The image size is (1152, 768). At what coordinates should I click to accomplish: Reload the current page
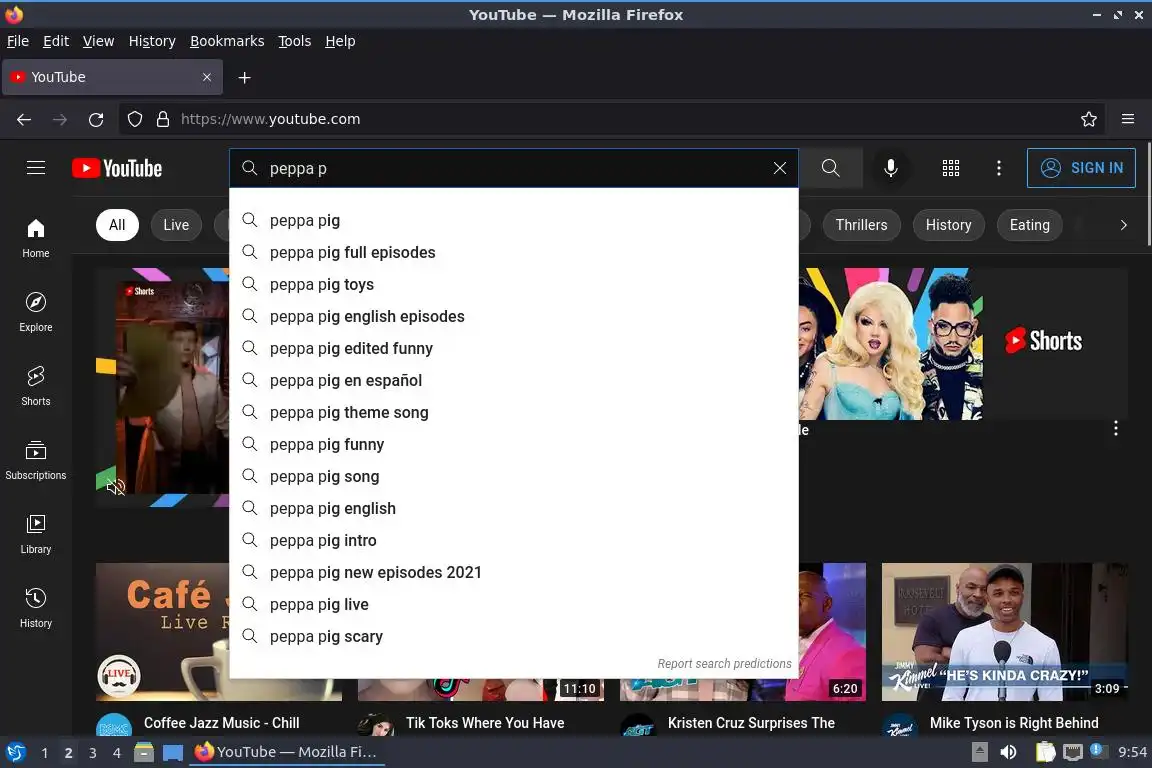pyautogui.click(x=96, y=119)
